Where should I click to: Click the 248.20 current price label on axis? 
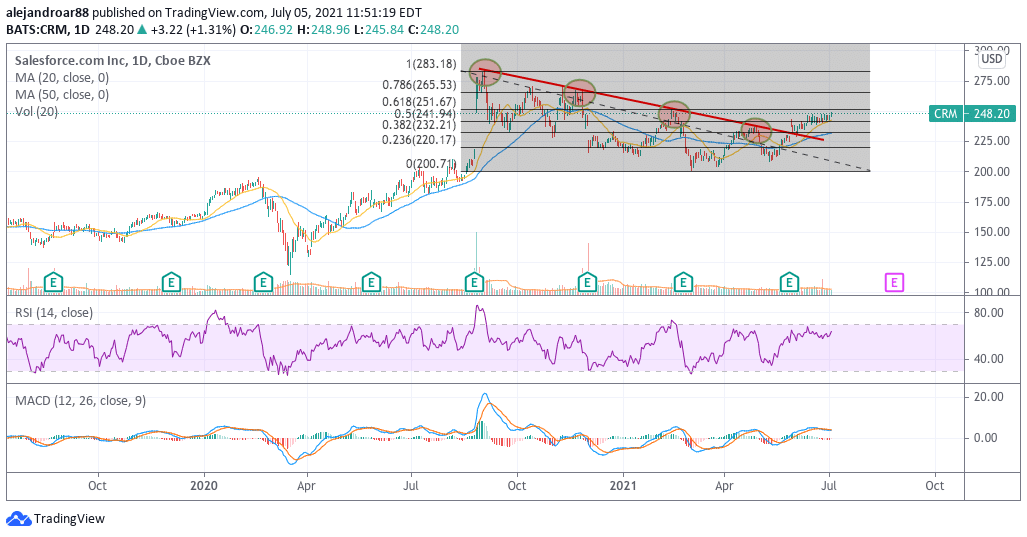[x=992, y=114]
